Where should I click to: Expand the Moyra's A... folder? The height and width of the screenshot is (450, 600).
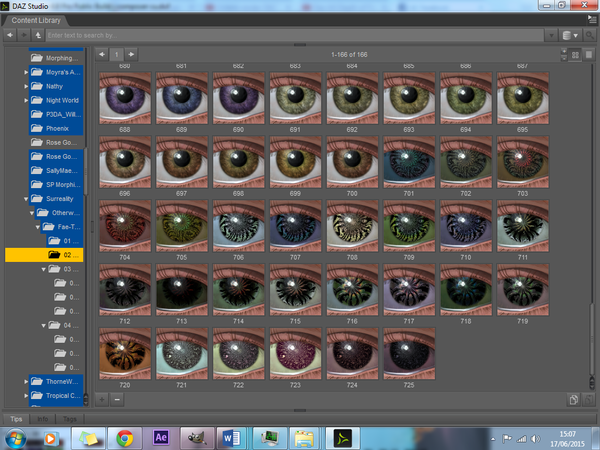point(26,72)
